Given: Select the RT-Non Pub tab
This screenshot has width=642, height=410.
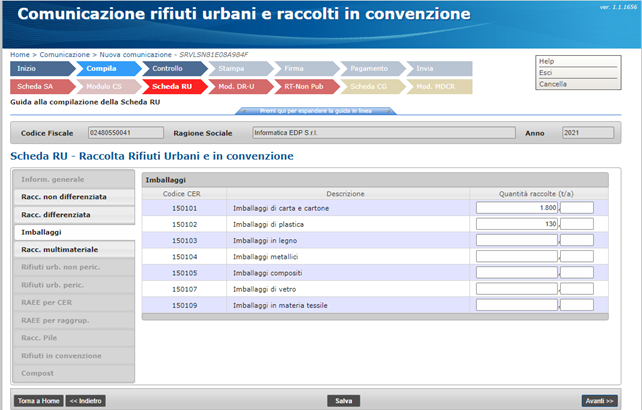Looking at the screenshot, I should [306, 86].
